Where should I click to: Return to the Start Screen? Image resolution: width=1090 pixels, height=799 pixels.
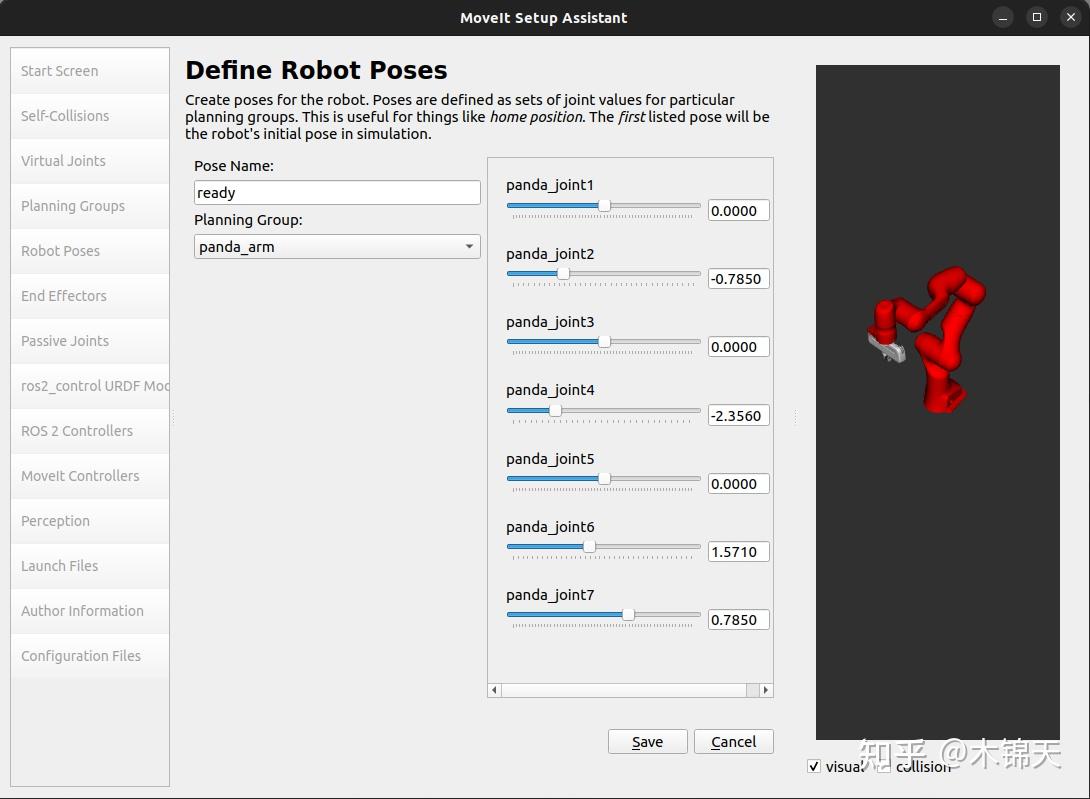pos(58,71)
